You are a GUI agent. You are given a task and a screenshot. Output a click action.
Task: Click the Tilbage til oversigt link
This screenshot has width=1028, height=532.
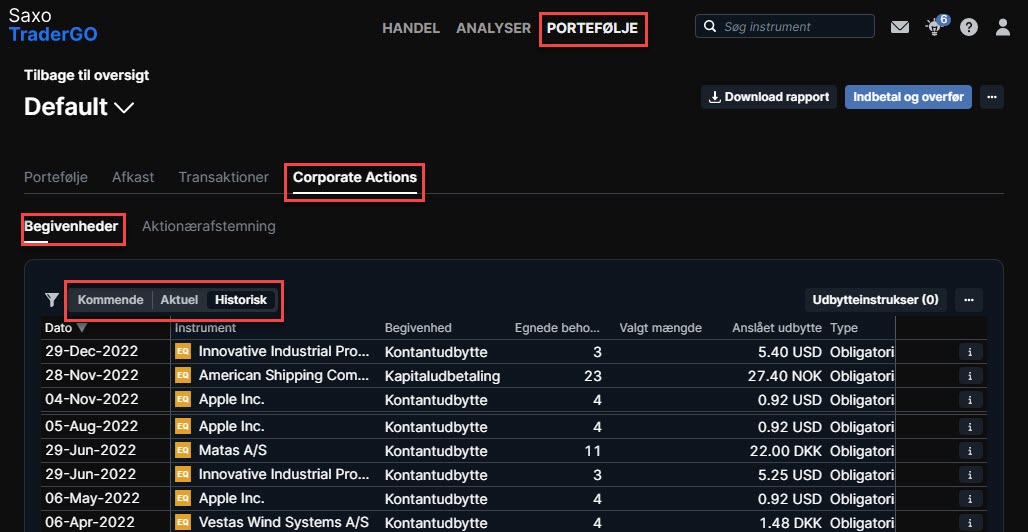click(x=87, y=75)
